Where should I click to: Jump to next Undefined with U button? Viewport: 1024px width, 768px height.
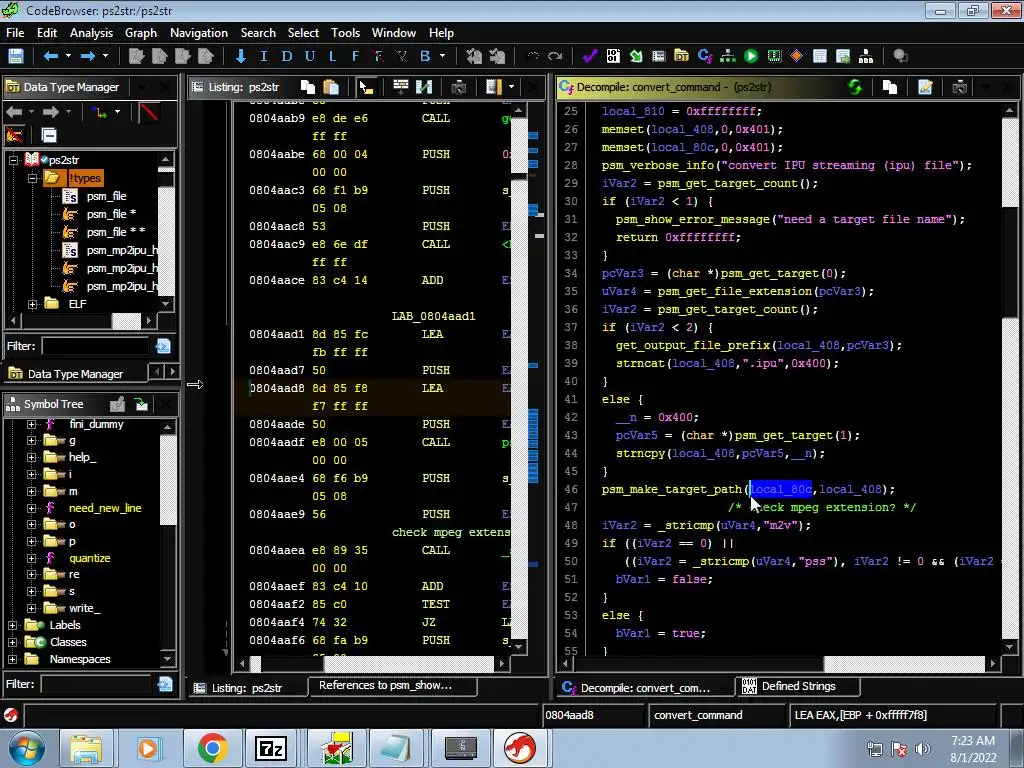point(310,56)
